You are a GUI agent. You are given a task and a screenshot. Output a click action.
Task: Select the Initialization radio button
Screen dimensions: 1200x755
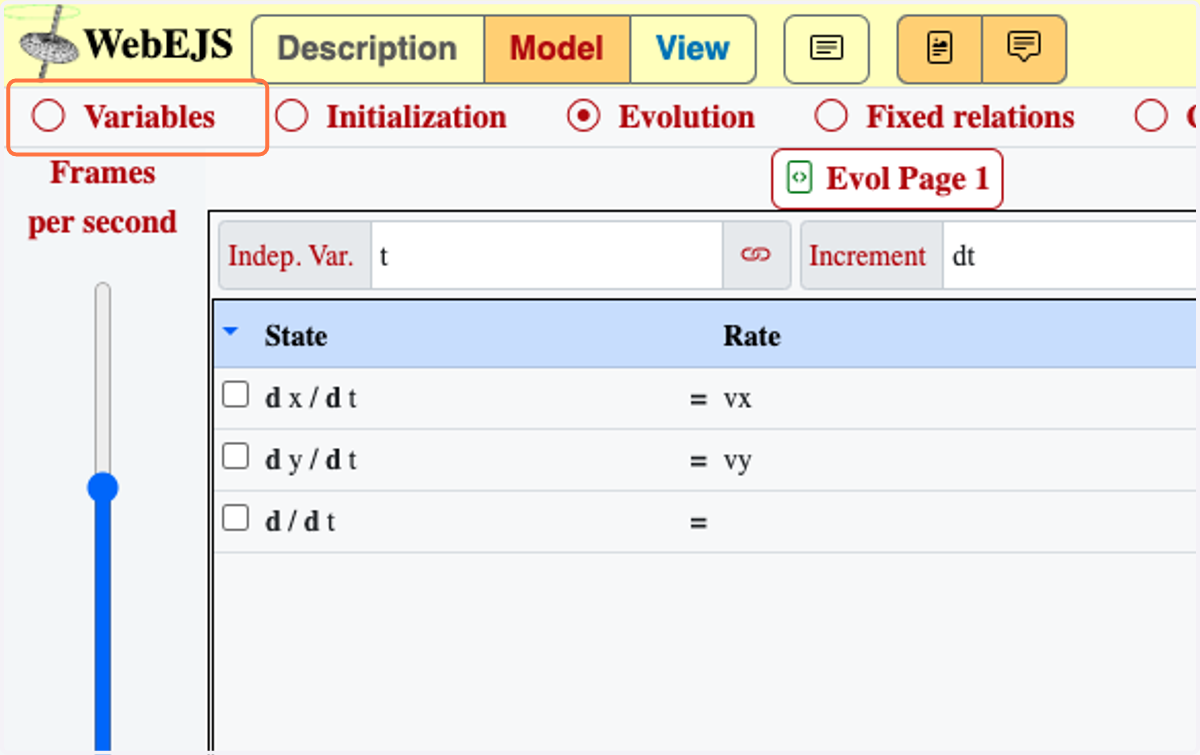click(291, 117)
